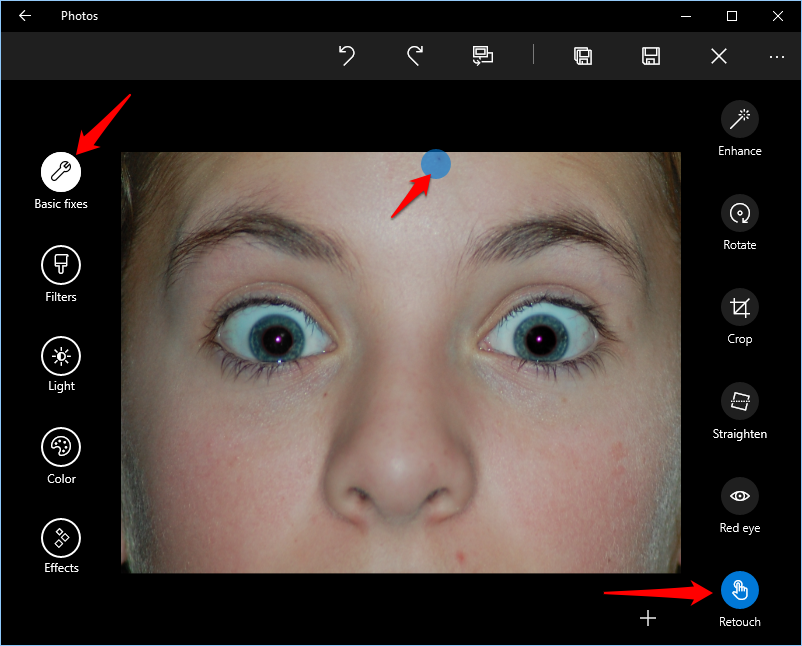Image resolution: width=802 pixels, height=646 pixels.
Task: Open the Light adjustment tool
Action: [60, 355]
